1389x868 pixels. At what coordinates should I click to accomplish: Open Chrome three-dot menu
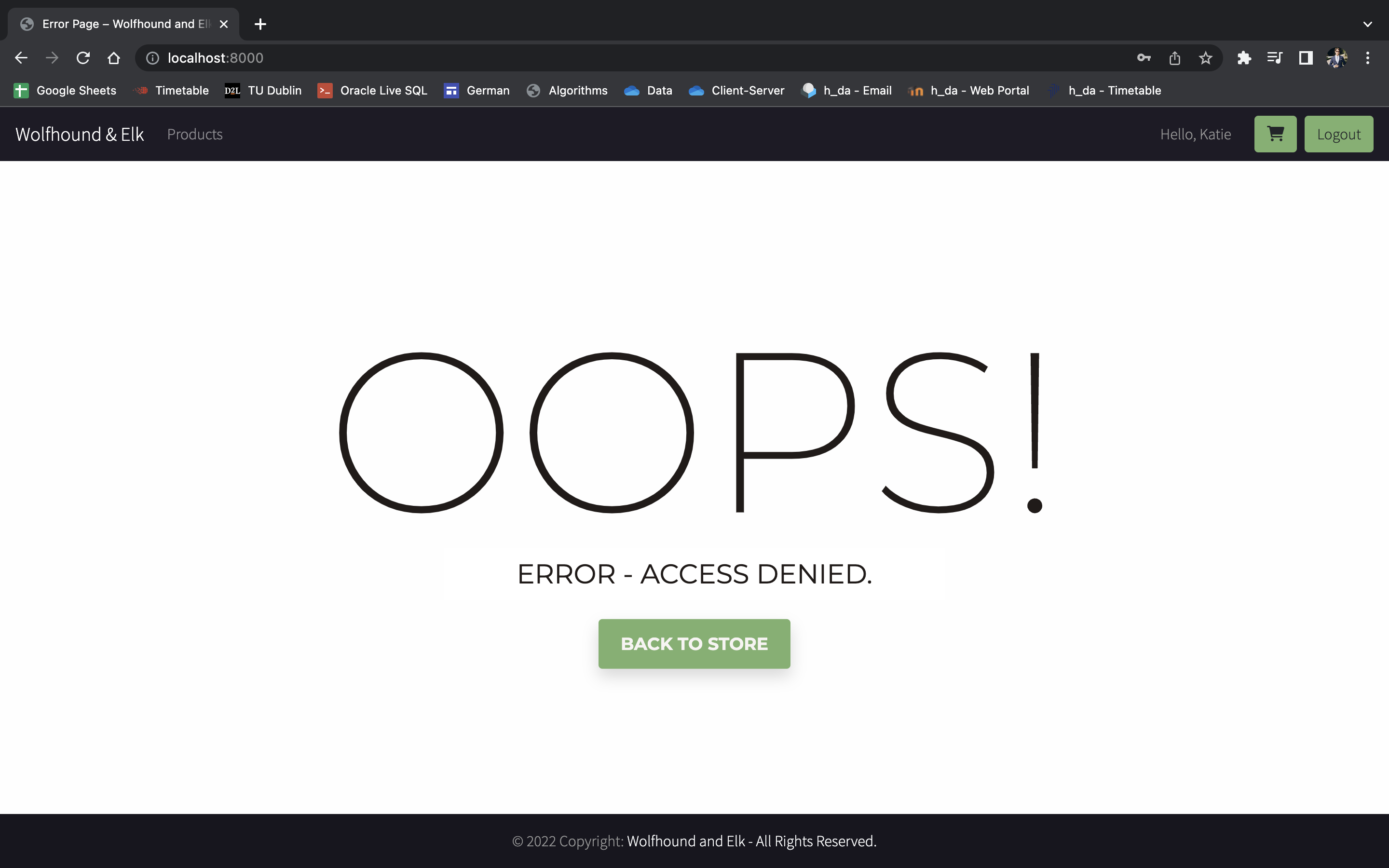coord(1367,58)
